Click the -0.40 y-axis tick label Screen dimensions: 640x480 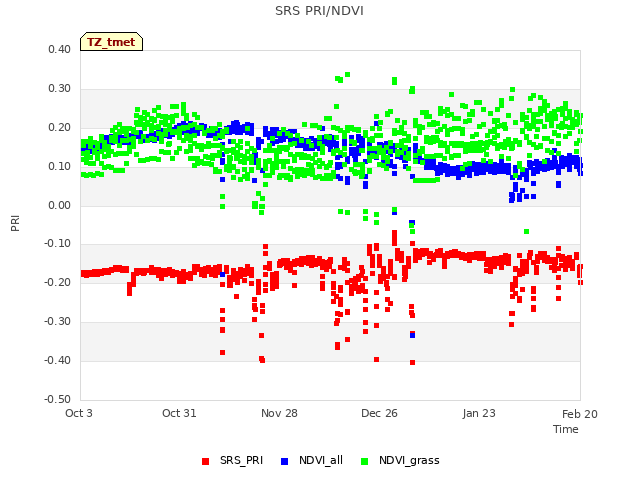click(x=57, y=360)
